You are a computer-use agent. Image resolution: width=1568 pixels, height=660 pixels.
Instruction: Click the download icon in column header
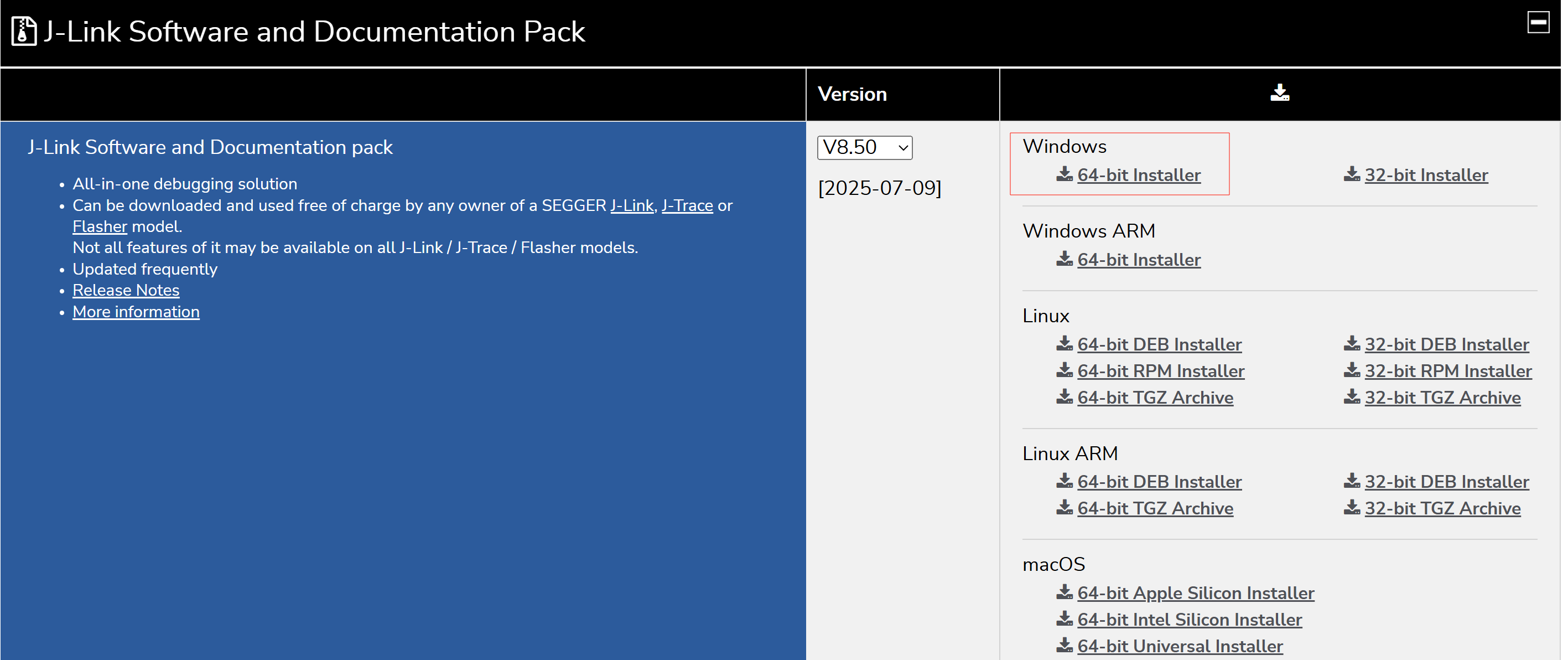coord(1280,92)
